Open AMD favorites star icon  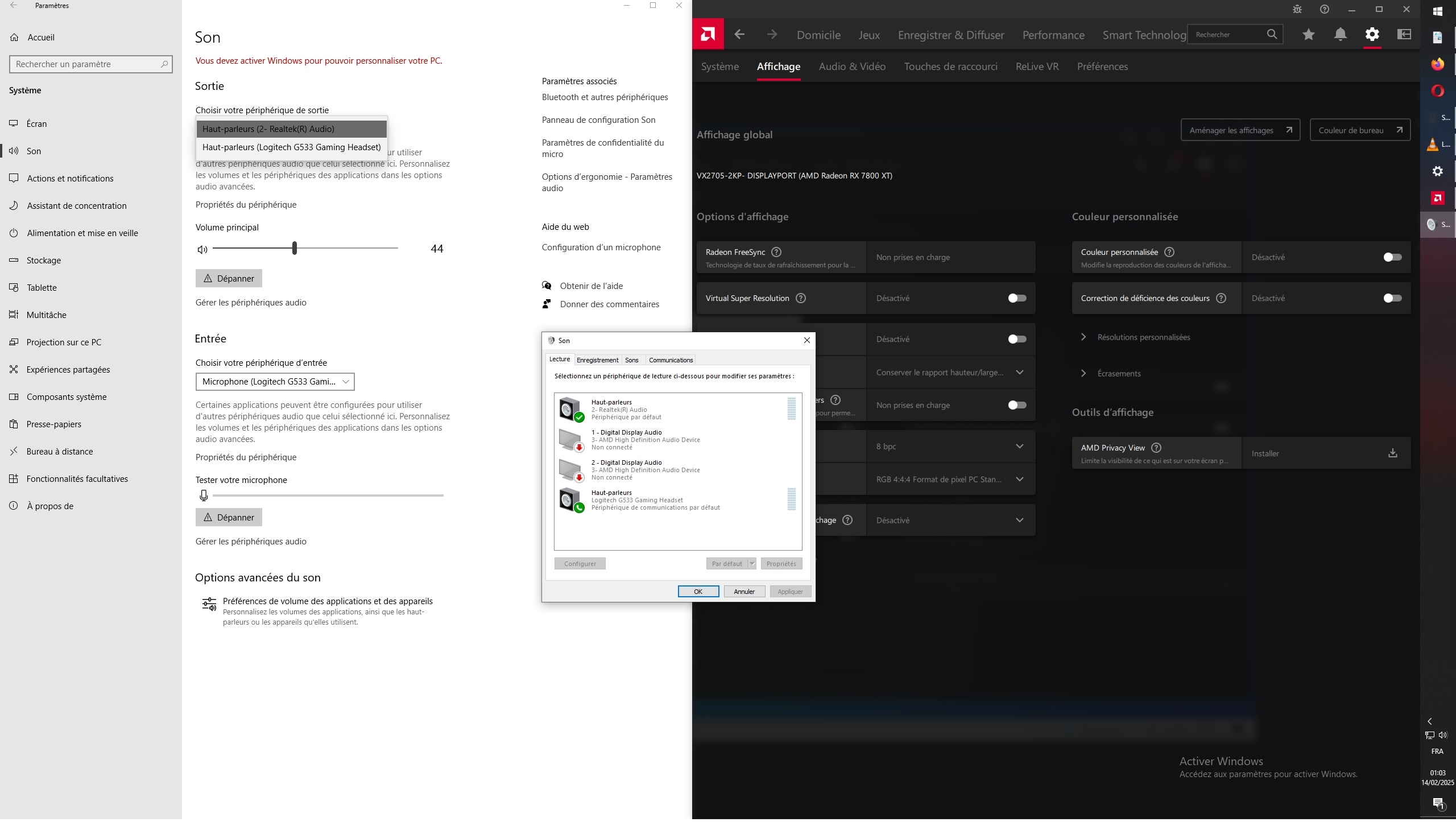point(1308,35)
